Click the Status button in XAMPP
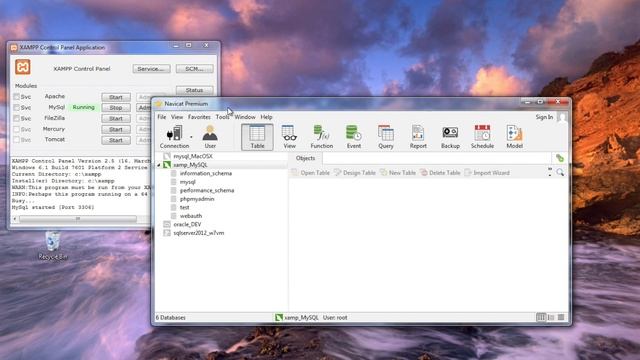Image resolution: width=640 pixels, height=360 pixels. tap(194, 90)
